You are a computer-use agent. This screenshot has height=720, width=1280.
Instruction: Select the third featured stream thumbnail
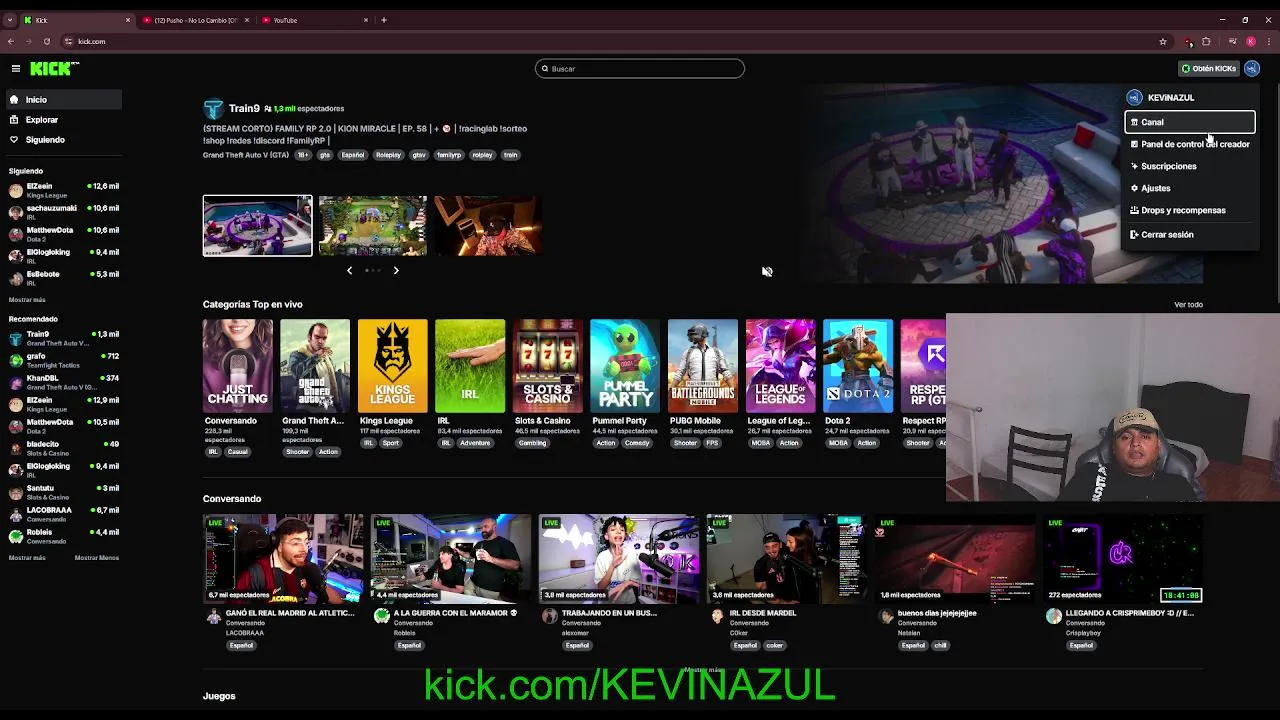pos(488,225)
